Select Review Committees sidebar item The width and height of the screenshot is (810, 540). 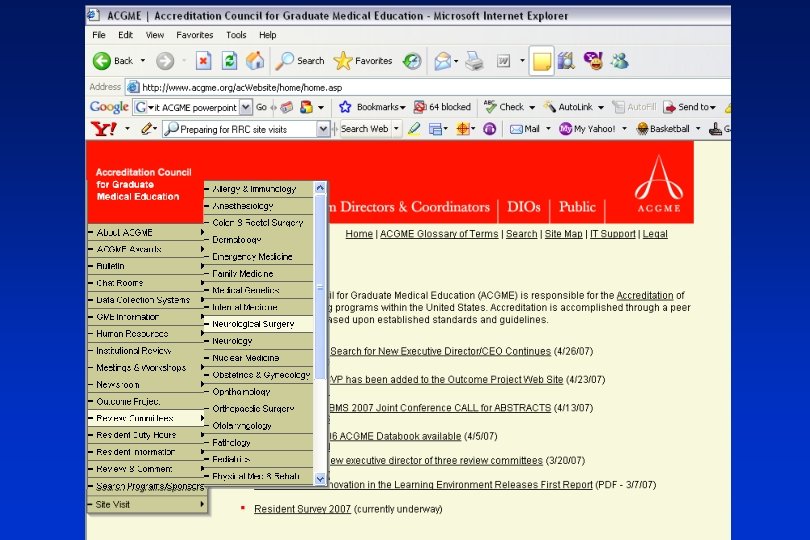click(147, 418)
